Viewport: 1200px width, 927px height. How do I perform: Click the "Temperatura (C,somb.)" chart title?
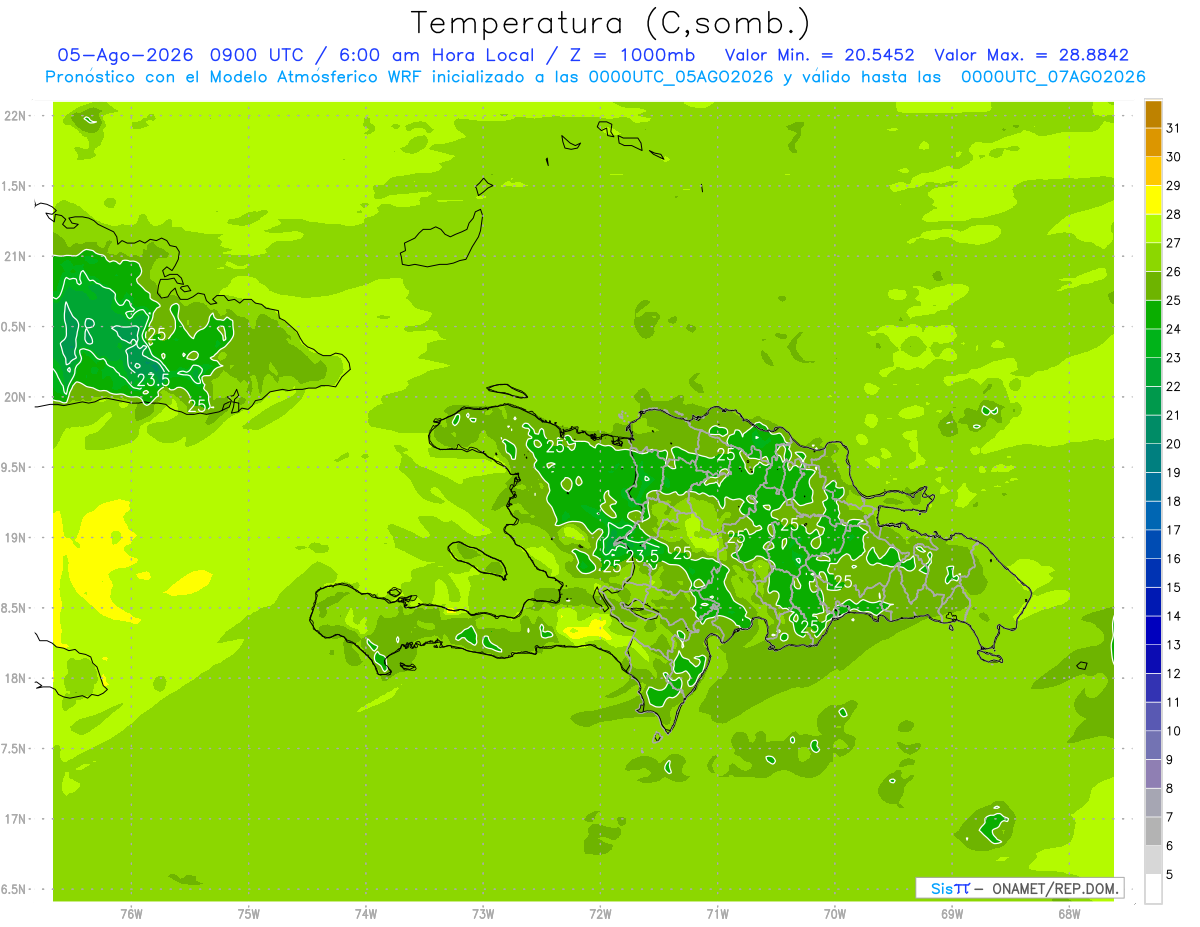click(x=610, y=23)
